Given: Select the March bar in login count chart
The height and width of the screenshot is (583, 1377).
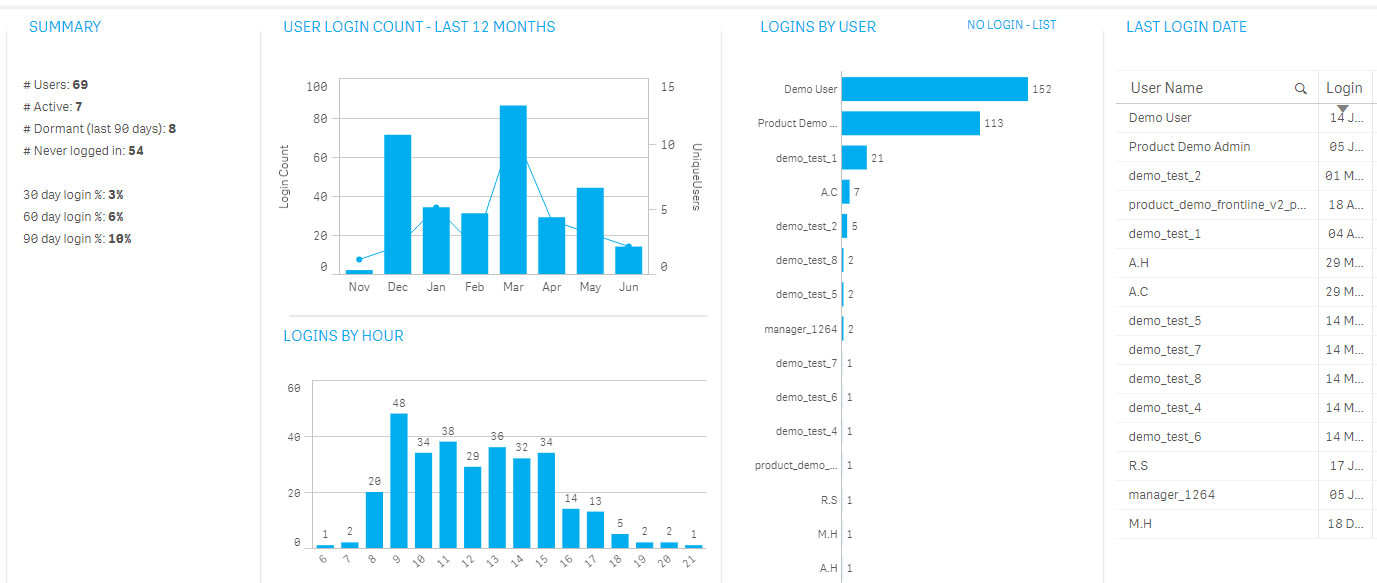Looking at the screenshot, I should click(x=513, y=190).
